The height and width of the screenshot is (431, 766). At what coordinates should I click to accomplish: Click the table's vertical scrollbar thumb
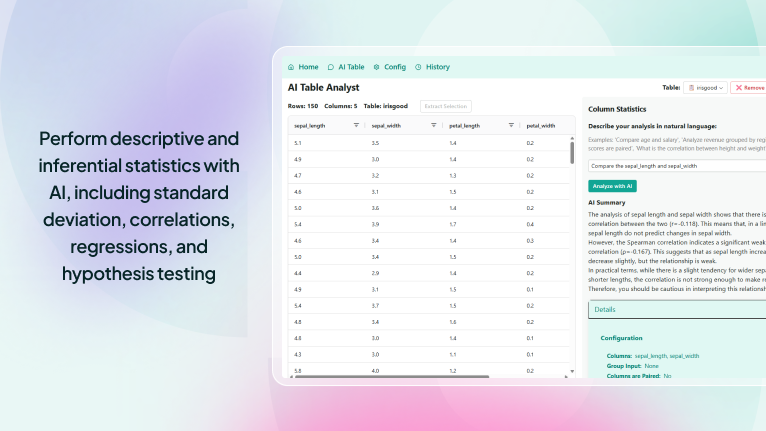572,151
